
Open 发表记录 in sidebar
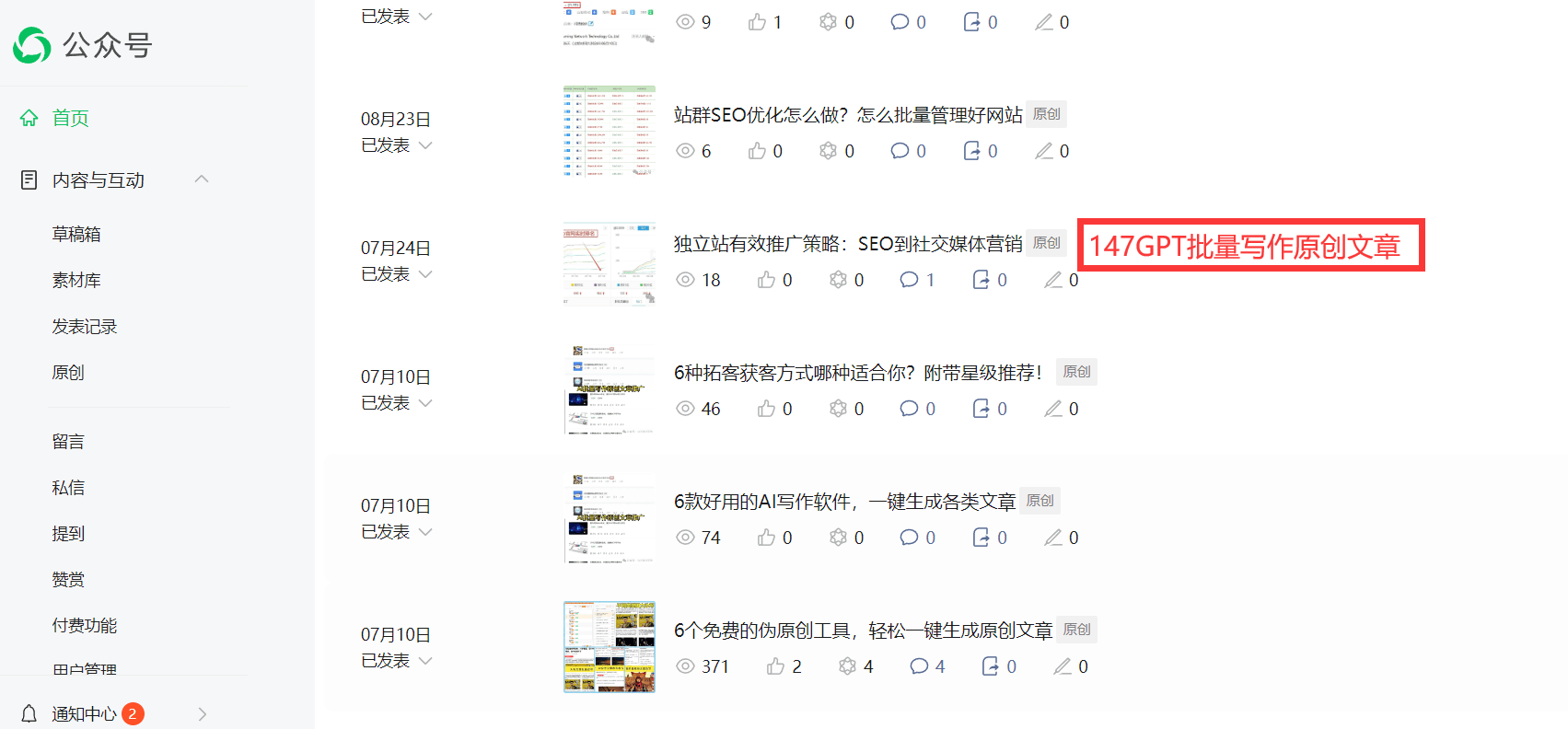pyautogui.click(x=85, y=327)
